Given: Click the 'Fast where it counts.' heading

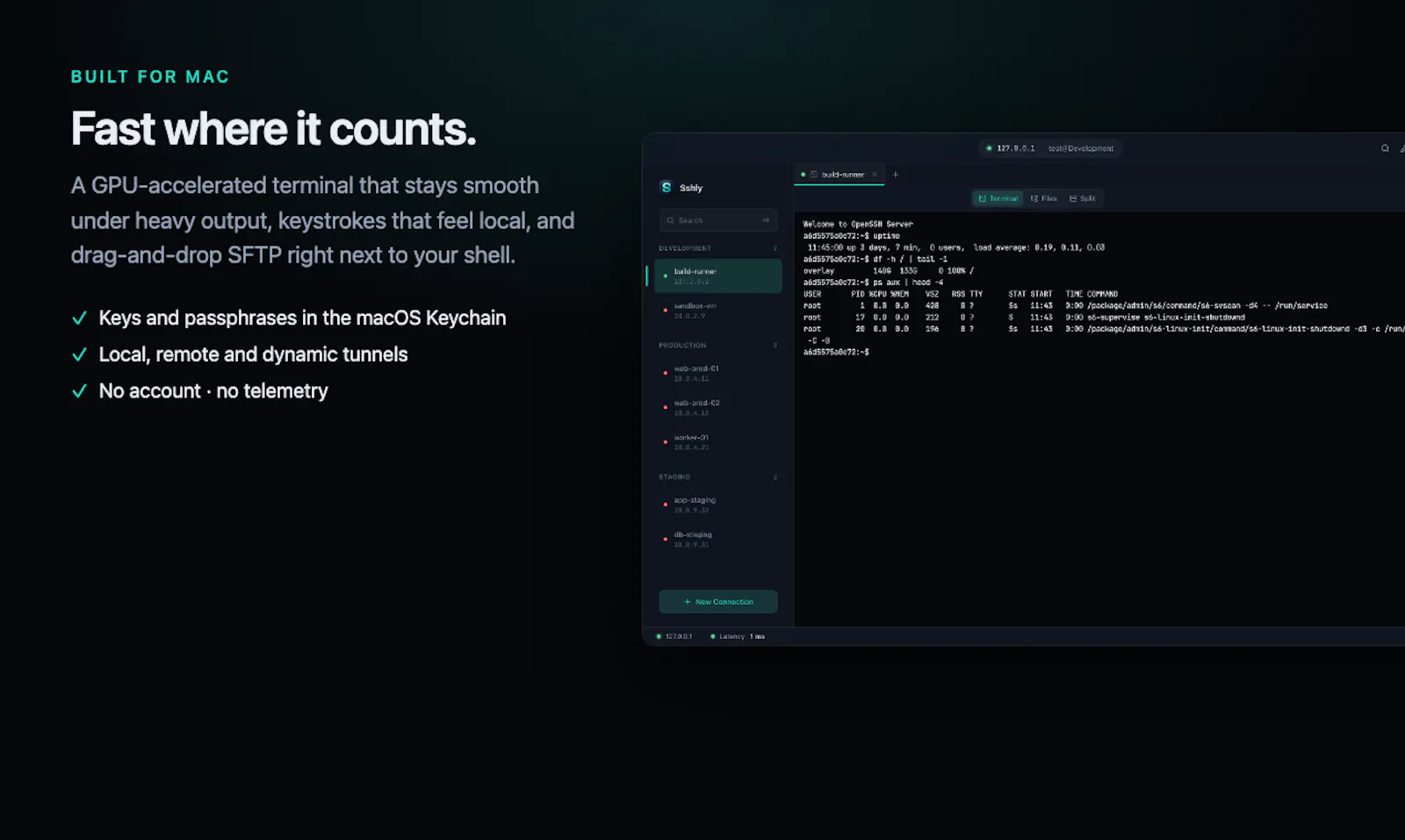Looking at the screenshot, I should (x=274, y=129).
